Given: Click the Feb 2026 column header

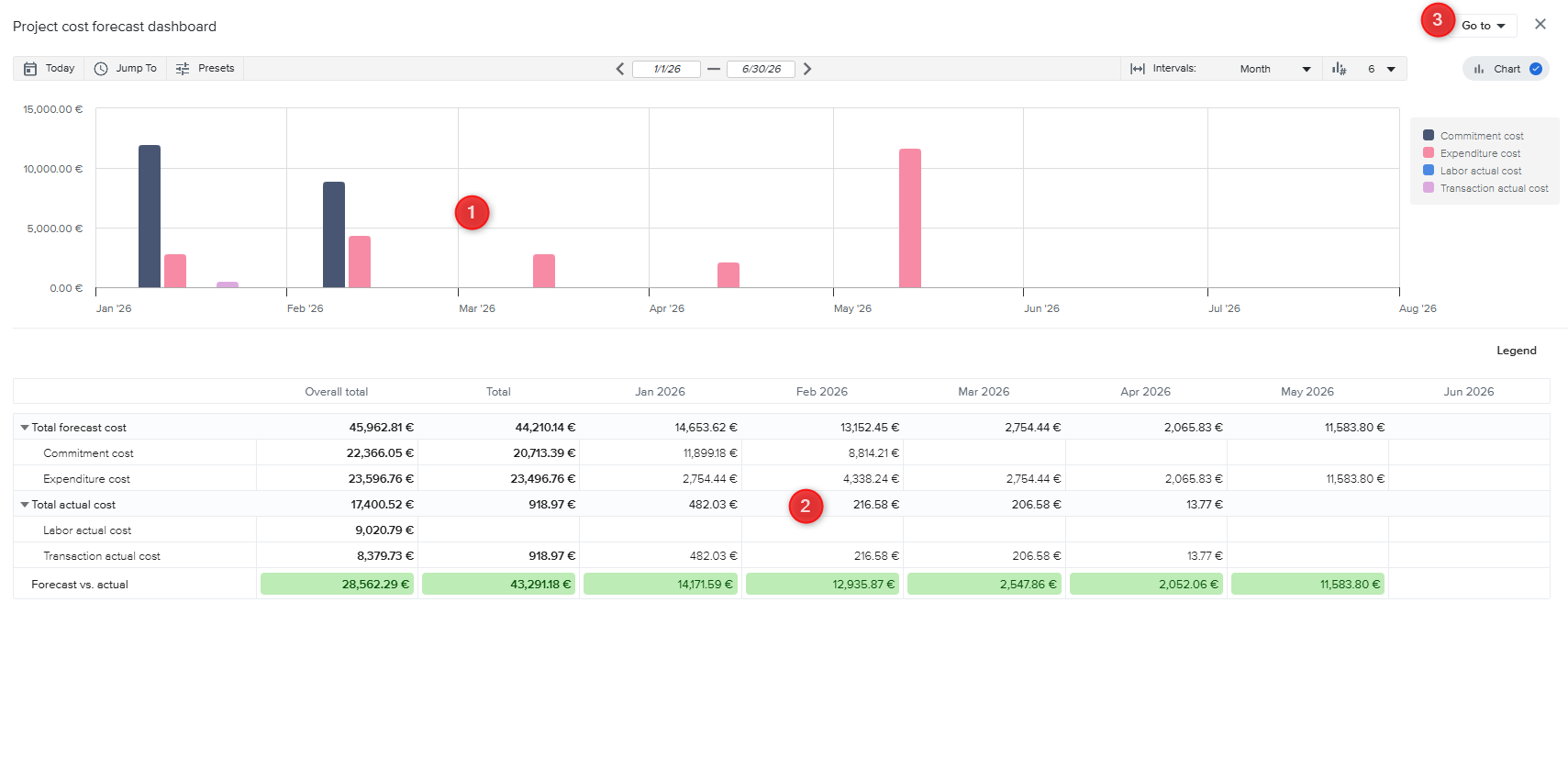Looking at the screenshot, I should pyautogui.click(x=821, y=392).
